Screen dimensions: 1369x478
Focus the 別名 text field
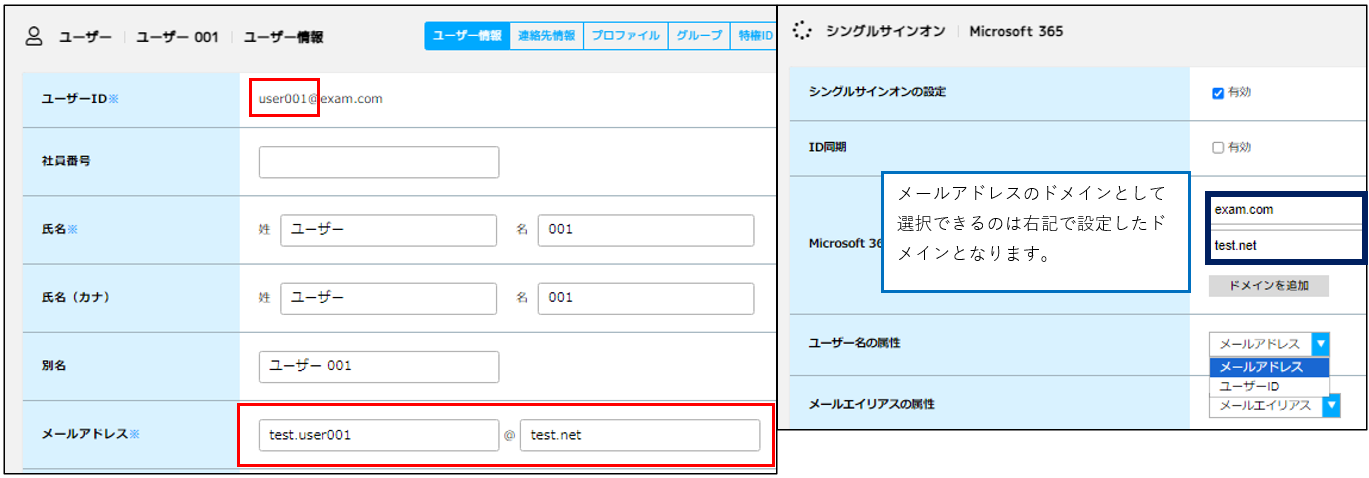coord(378,366)
